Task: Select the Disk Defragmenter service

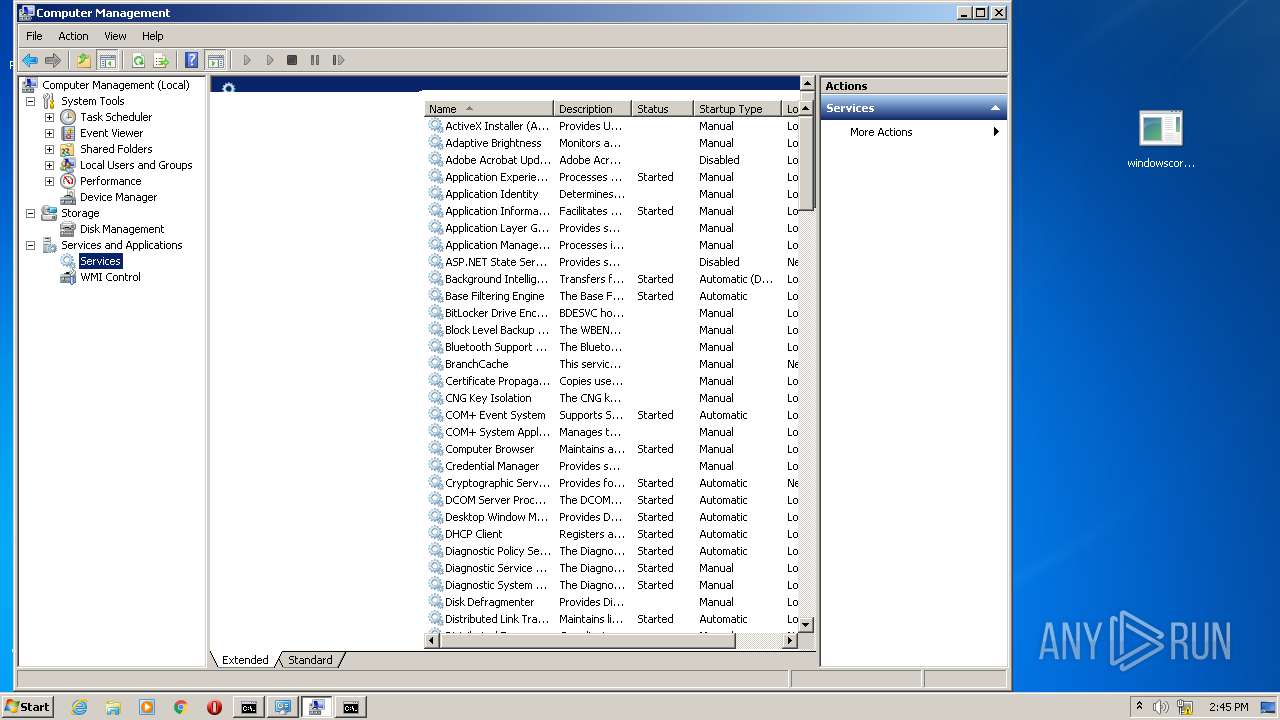Action: 613,602
